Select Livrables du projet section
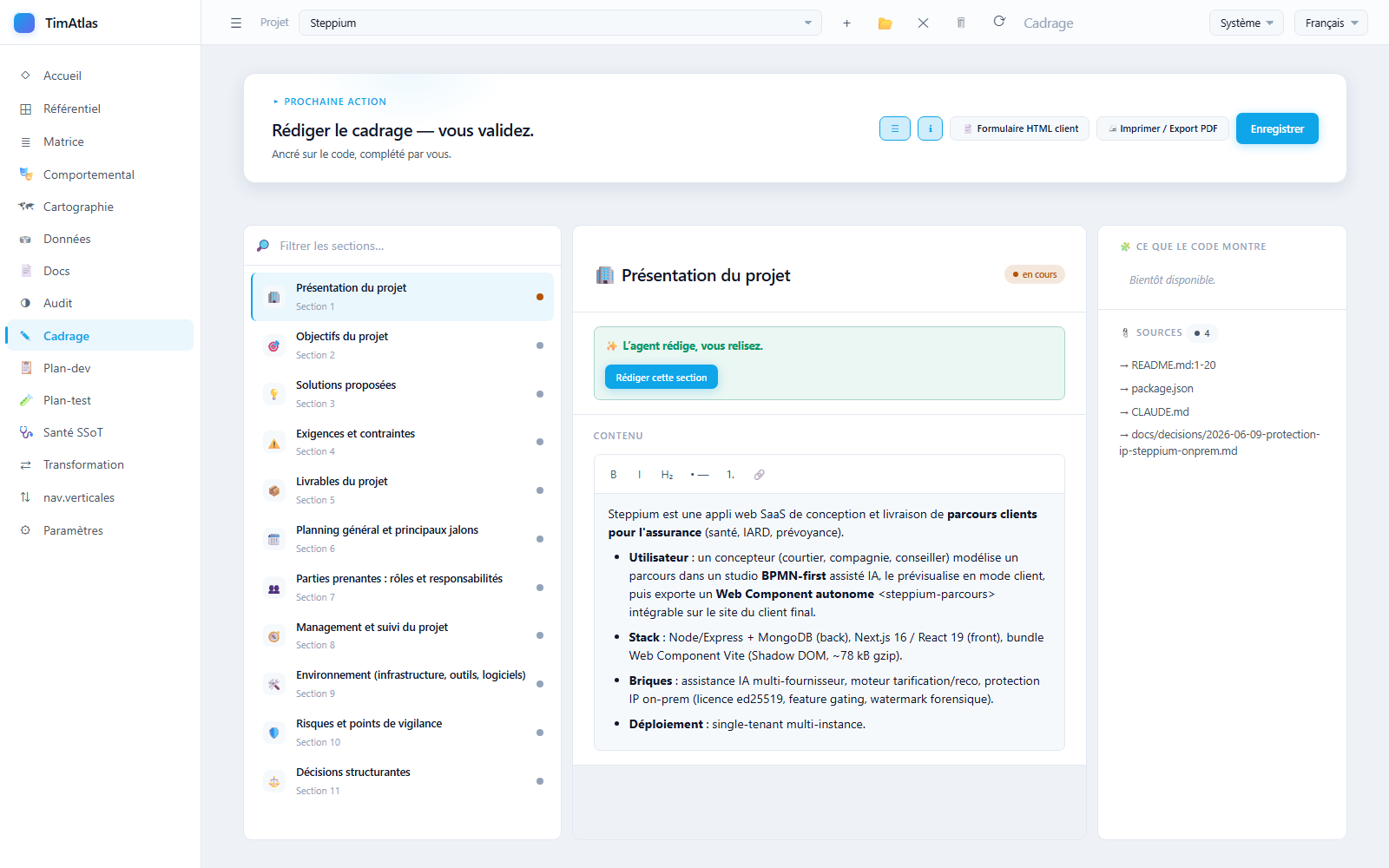 pos(402,490)
